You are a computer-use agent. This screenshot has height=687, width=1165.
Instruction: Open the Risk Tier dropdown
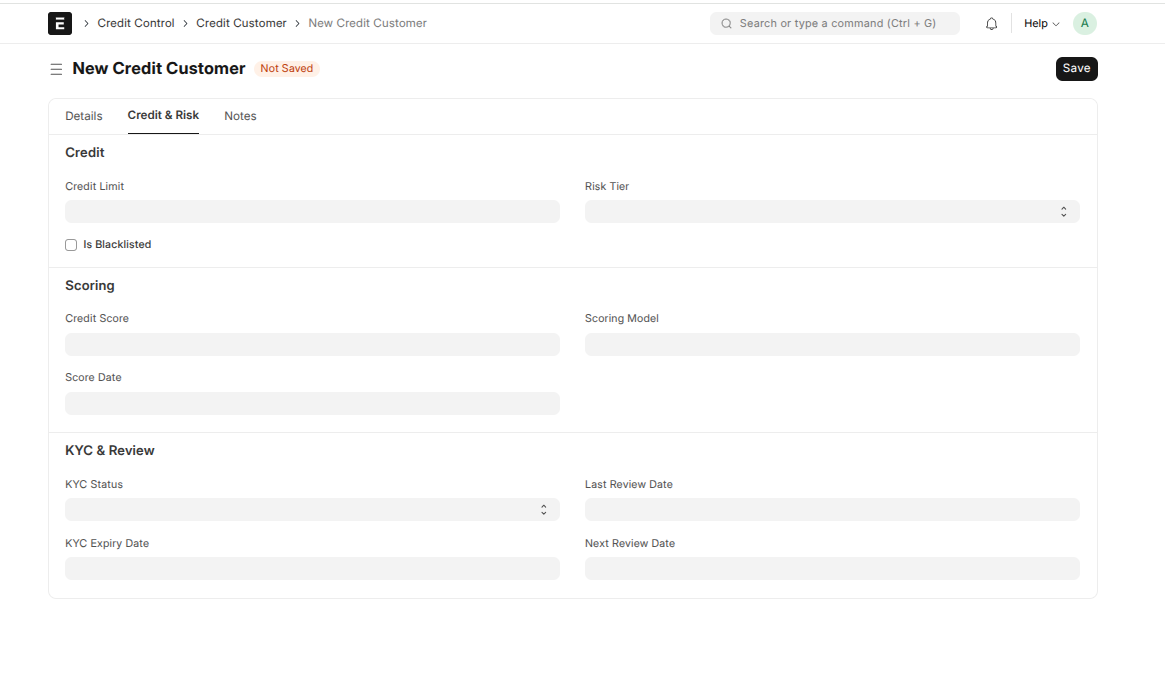click(832, 212)
